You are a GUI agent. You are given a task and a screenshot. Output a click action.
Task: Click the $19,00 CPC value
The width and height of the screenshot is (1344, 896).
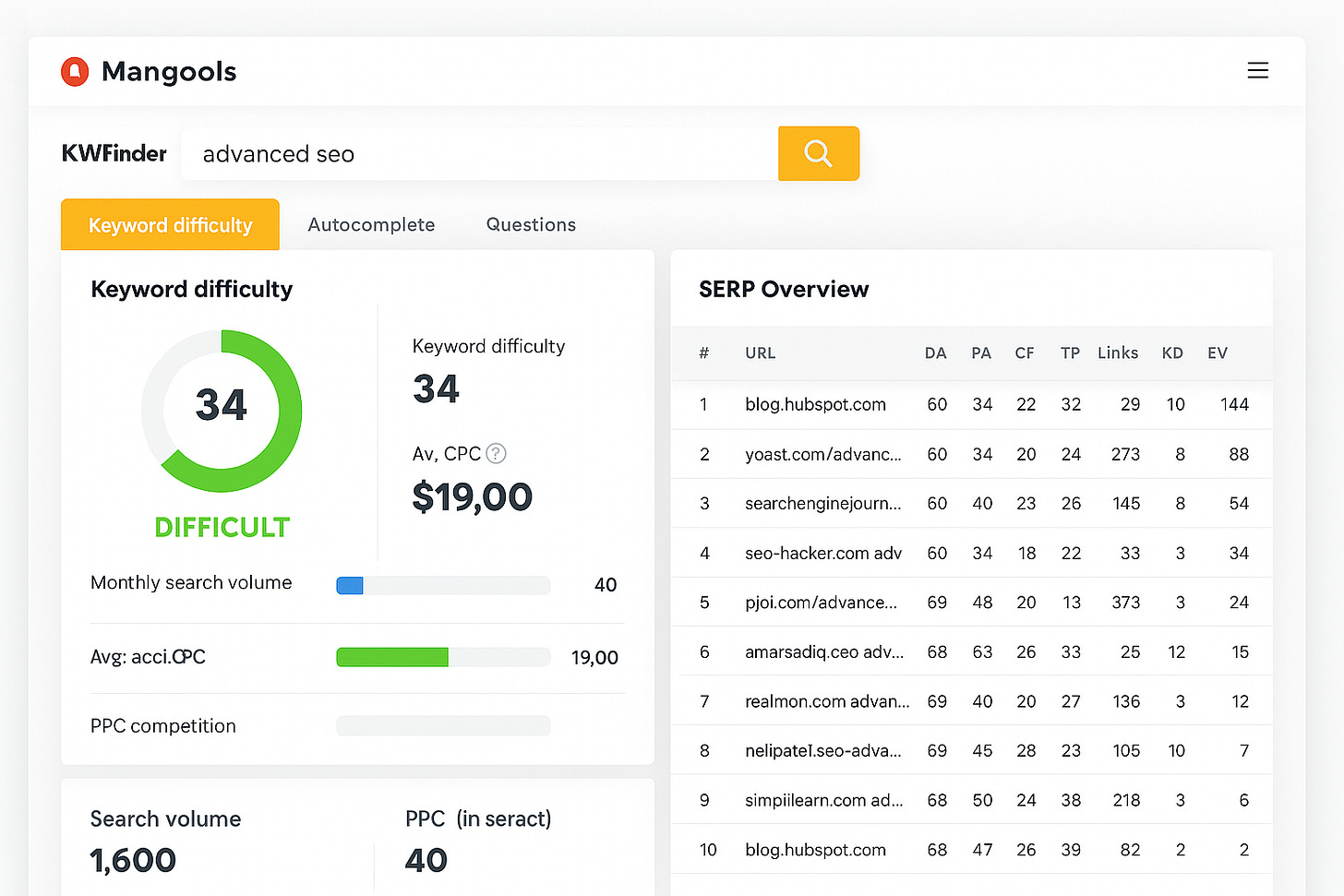click(473, 497)
